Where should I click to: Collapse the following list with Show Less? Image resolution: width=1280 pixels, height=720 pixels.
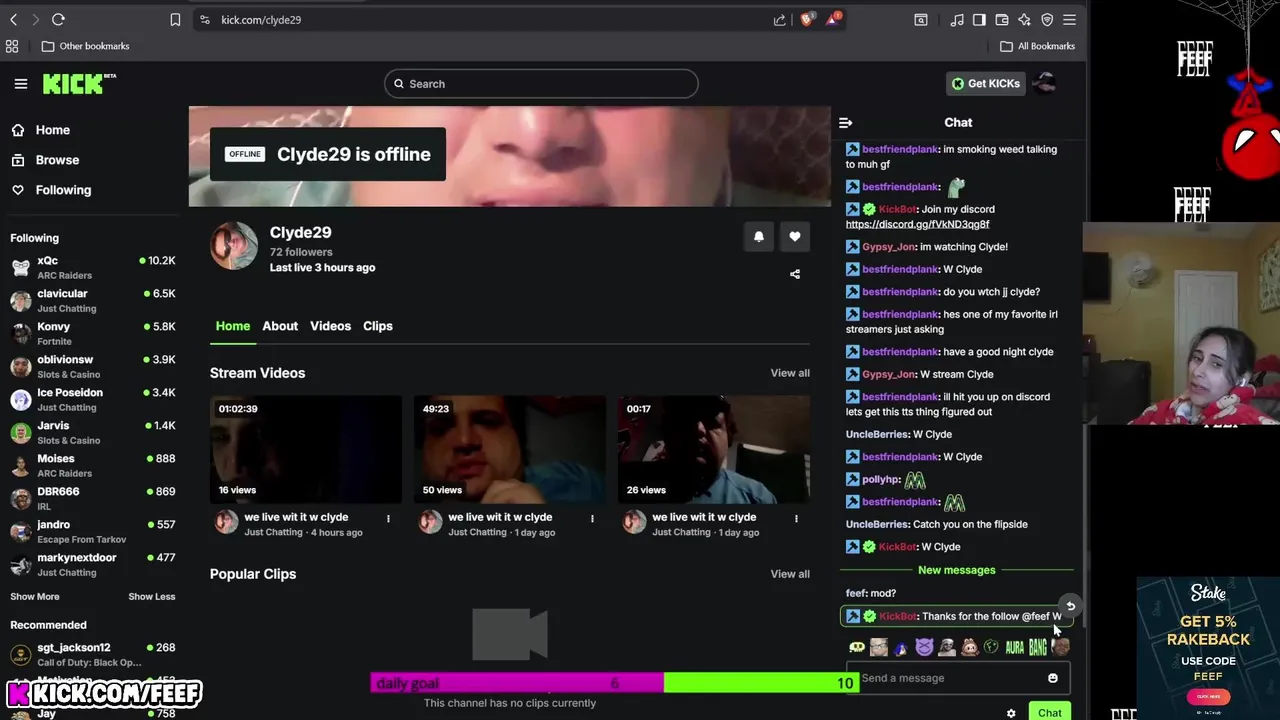coord(152,597)
